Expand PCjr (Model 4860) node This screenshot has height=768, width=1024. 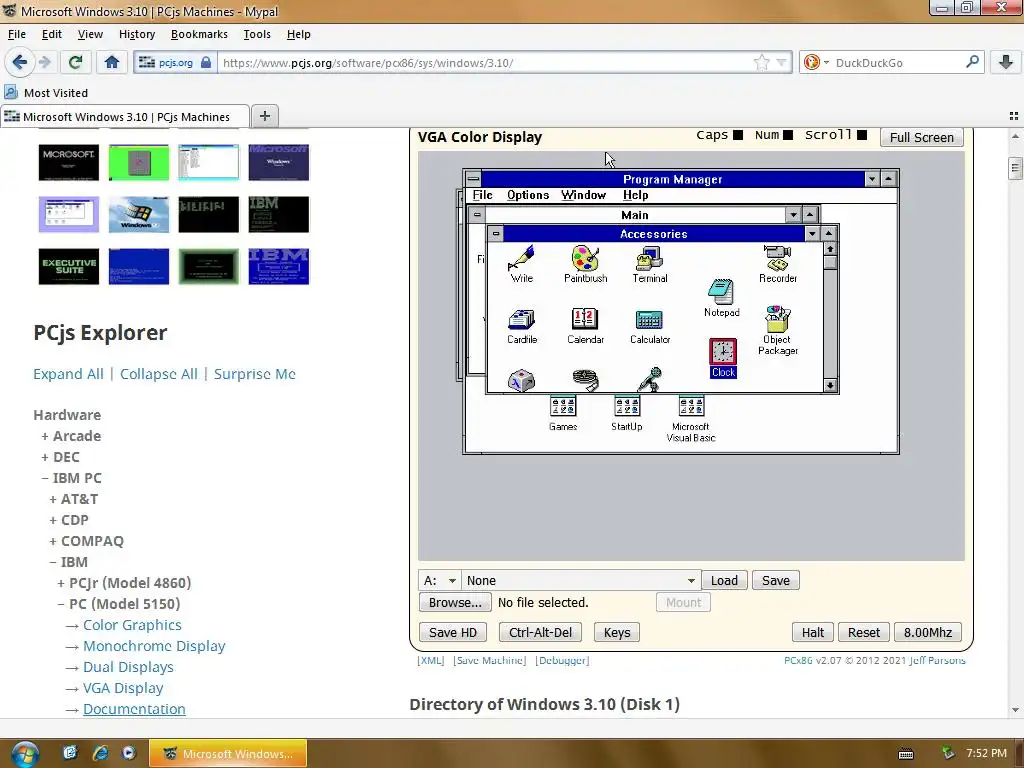click(x=124, y=583)
